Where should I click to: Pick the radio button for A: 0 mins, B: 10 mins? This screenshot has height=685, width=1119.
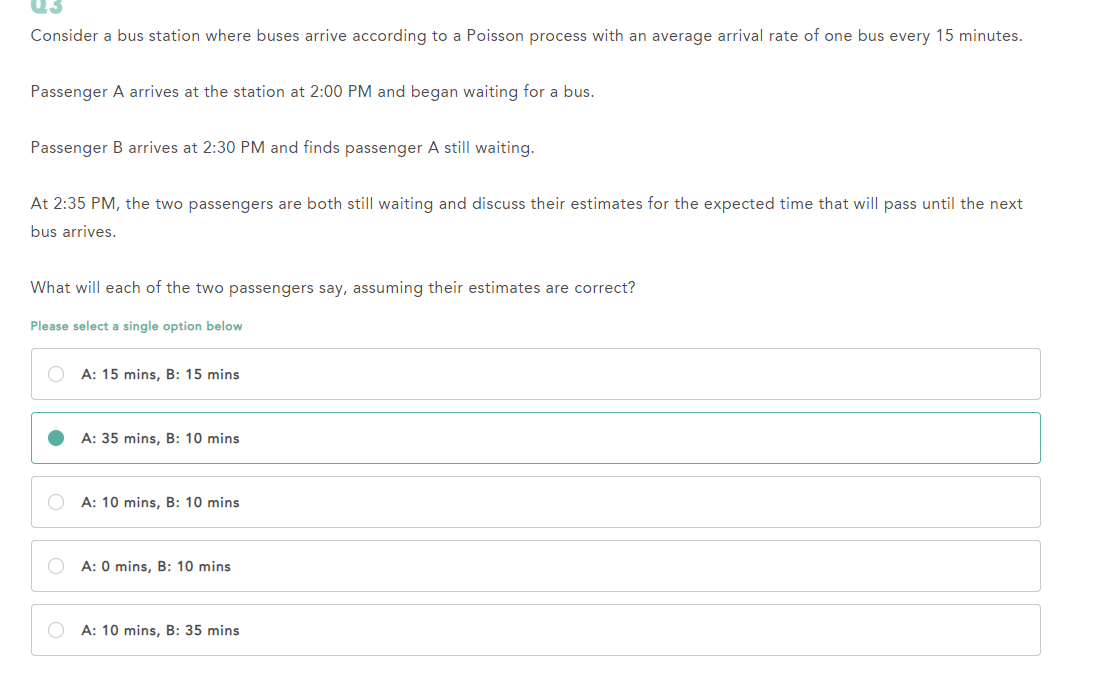[56, 566]
